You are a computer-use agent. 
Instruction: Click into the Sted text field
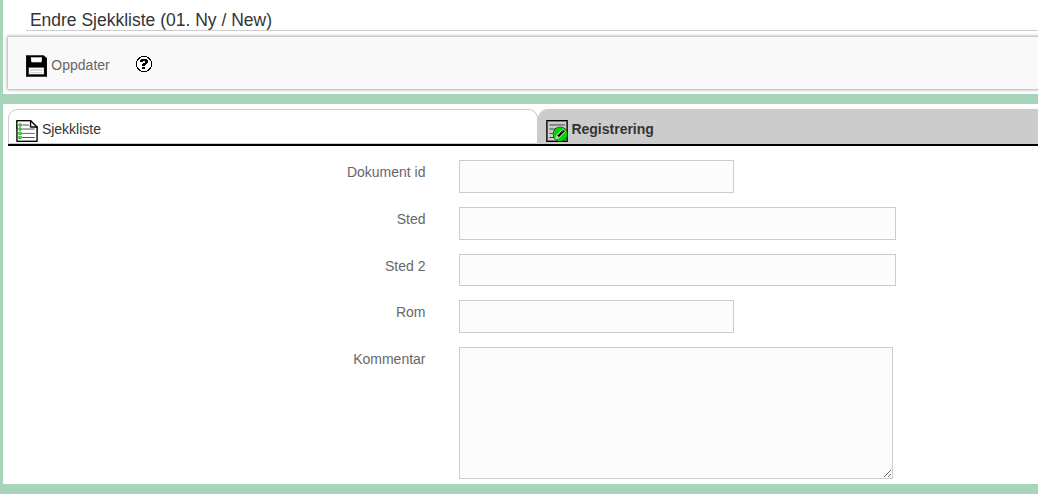point(677,223)
